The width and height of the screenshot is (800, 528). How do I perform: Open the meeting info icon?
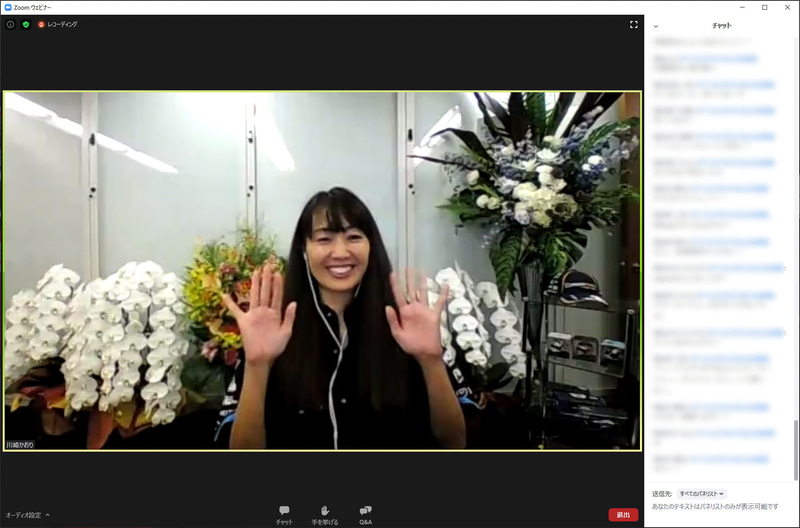[x=10, y=24]
